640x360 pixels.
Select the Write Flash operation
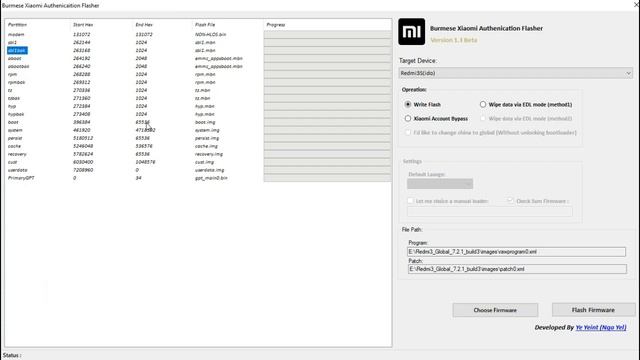pos(422,104)
